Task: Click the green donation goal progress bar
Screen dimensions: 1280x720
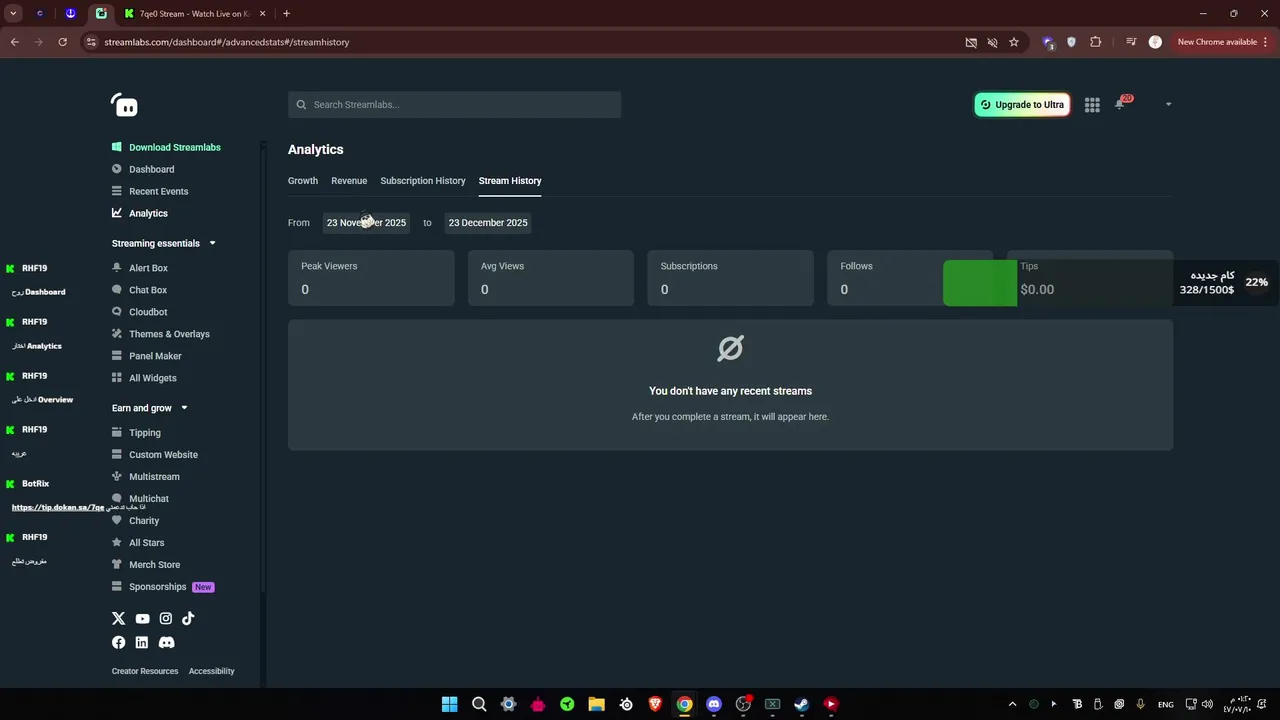Action: tap(980, 283)
